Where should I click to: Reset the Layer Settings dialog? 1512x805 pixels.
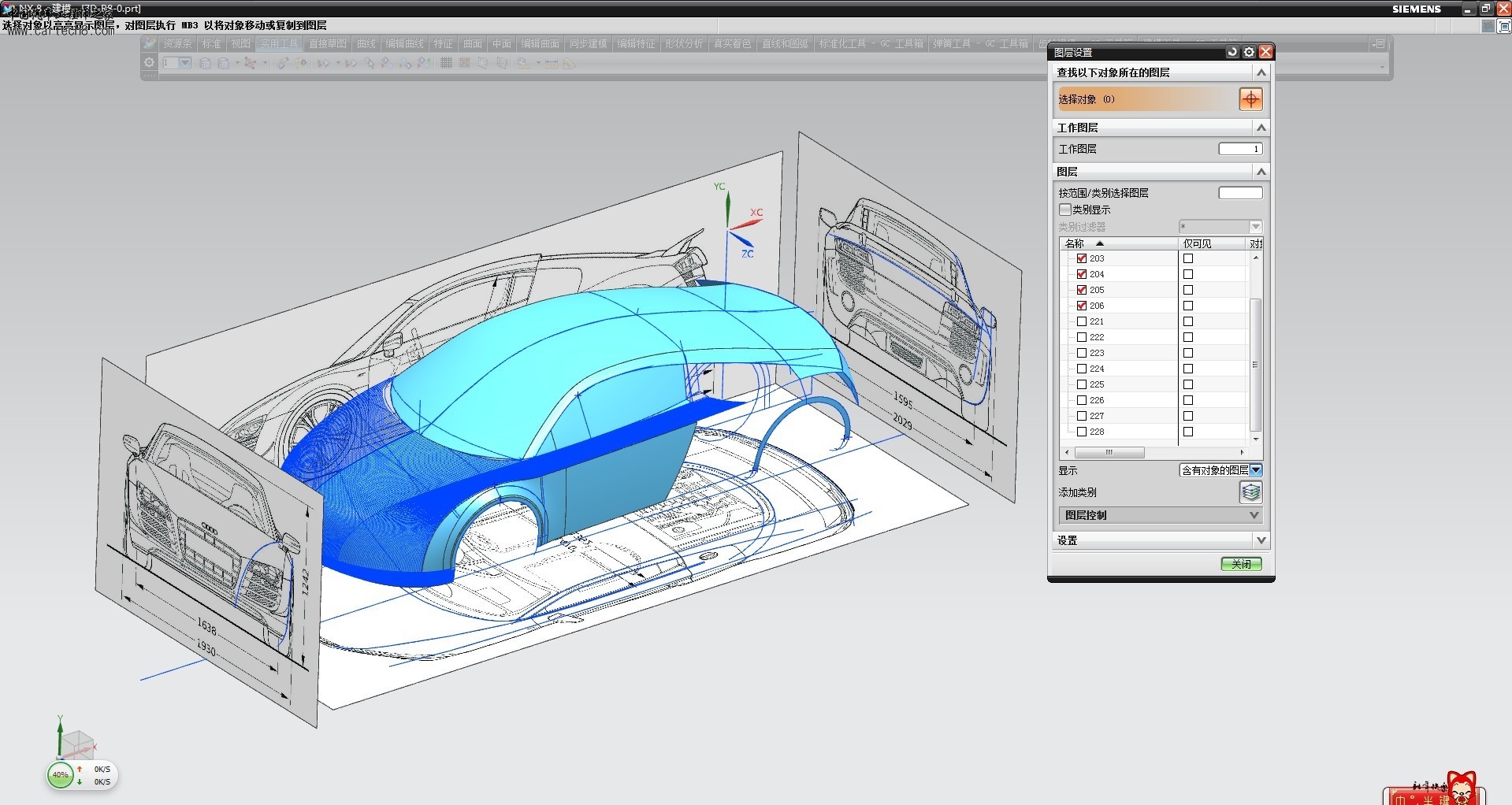click(x=1232, y=52)
